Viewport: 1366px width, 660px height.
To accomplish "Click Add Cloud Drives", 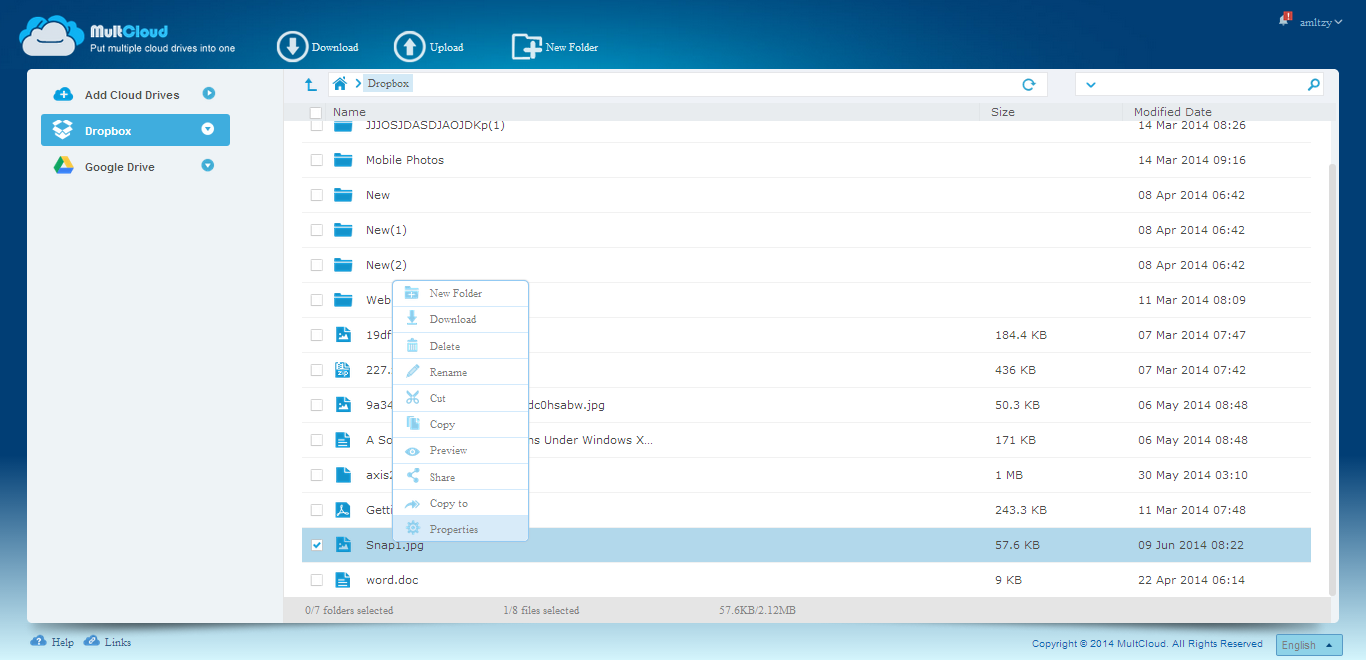I will [x=131, y=95].
